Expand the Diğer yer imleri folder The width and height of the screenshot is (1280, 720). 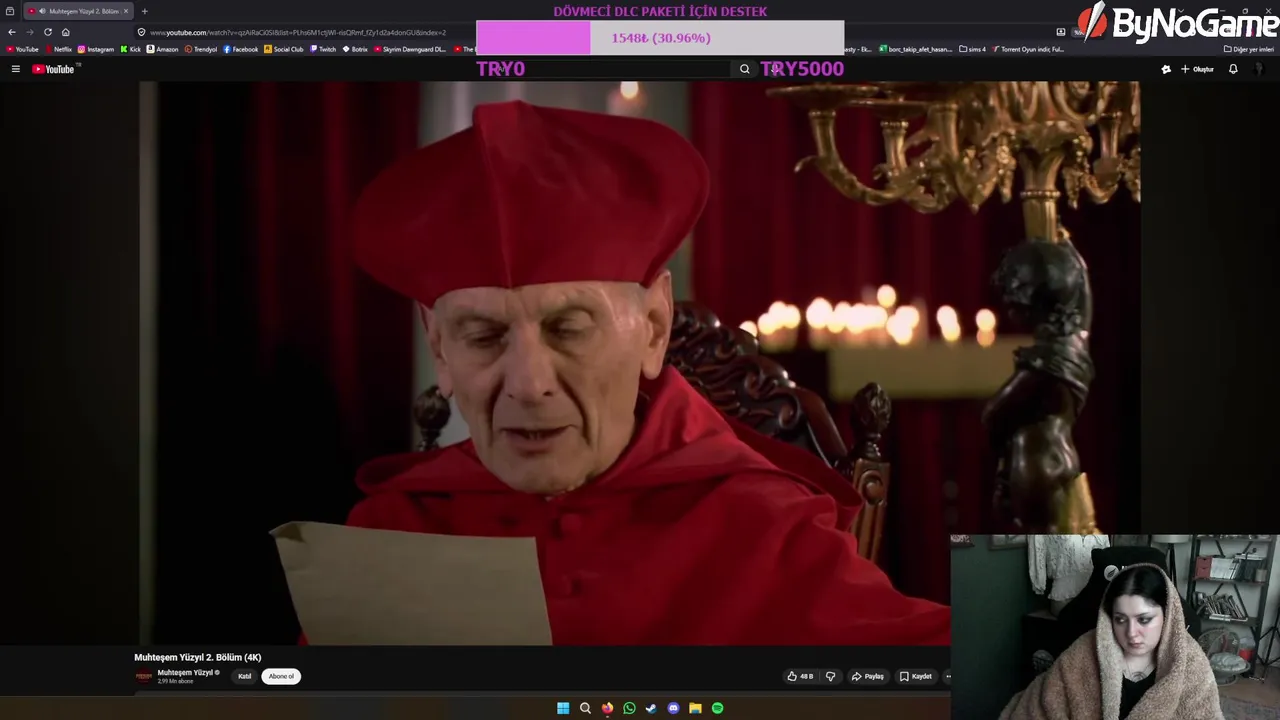point(1249,49)
